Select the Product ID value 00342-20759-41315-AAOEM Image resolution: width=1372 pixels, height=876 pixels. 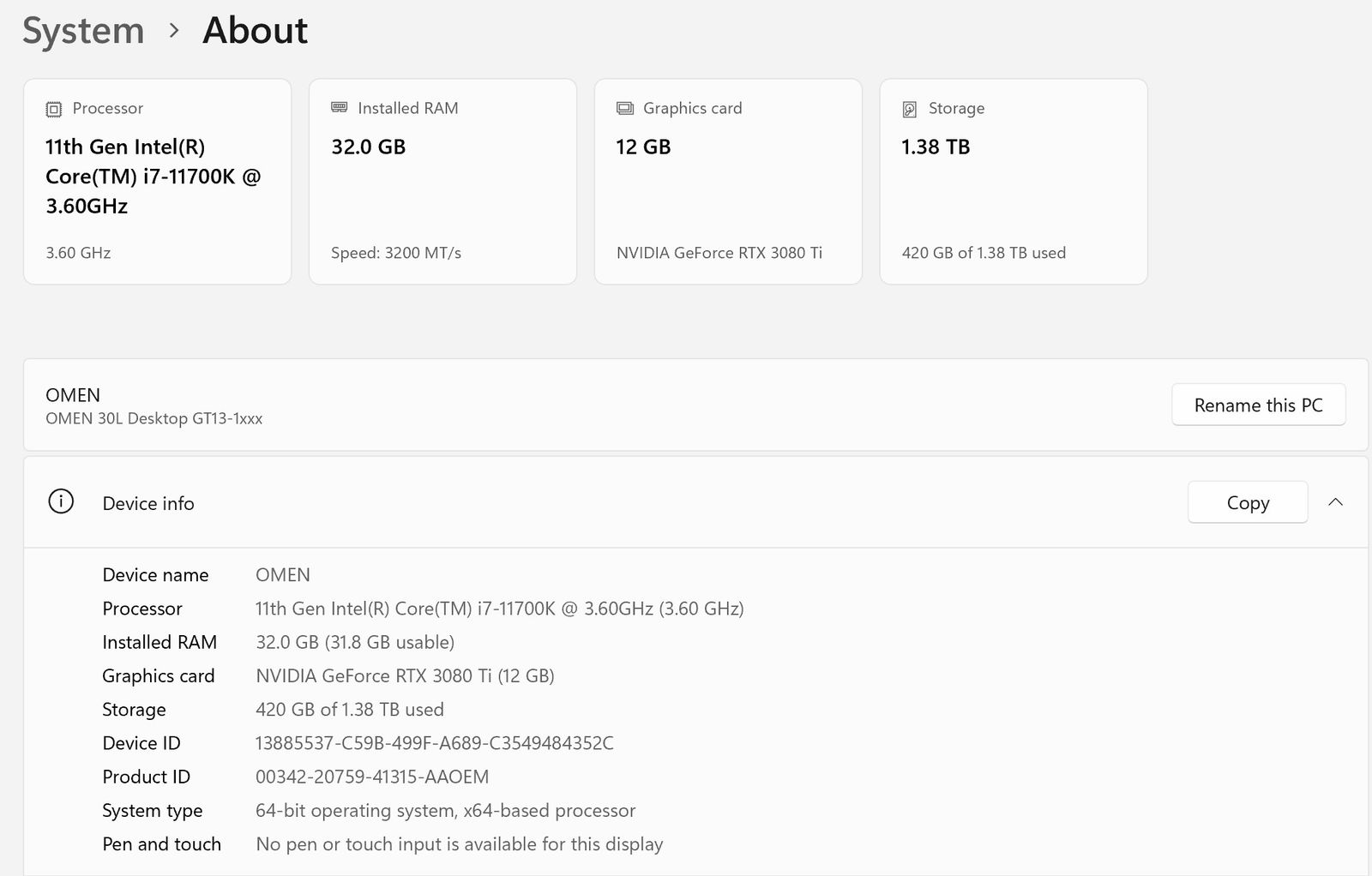pos(372,777)
